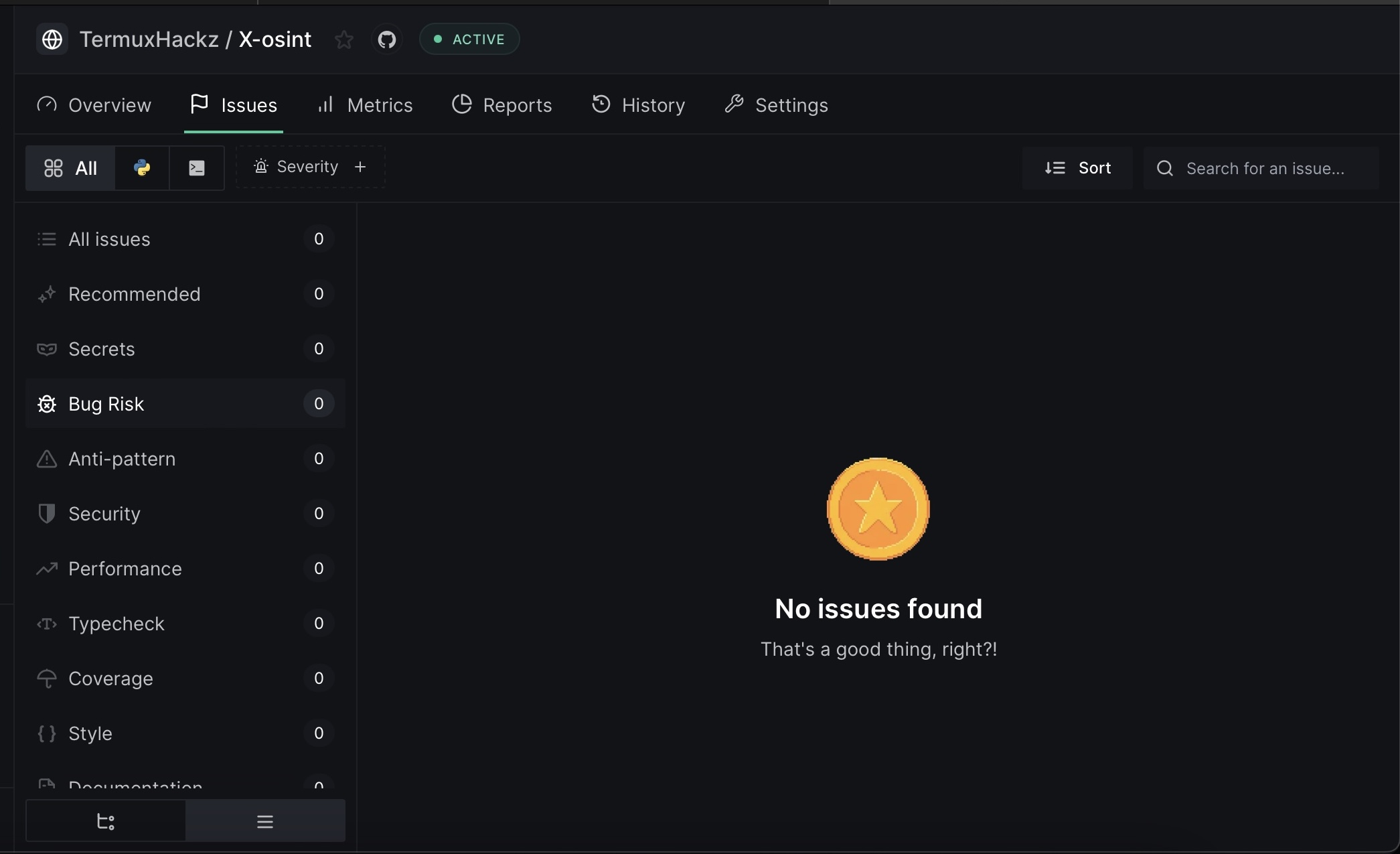Click the ACTIVE status badge

pyautogui.click(x=469, y=40)
